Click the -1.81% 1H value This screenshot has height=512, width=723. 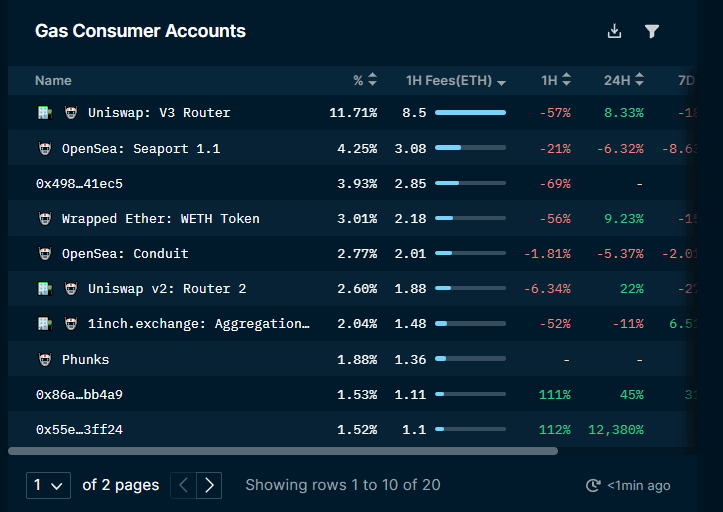pos(547,254)
